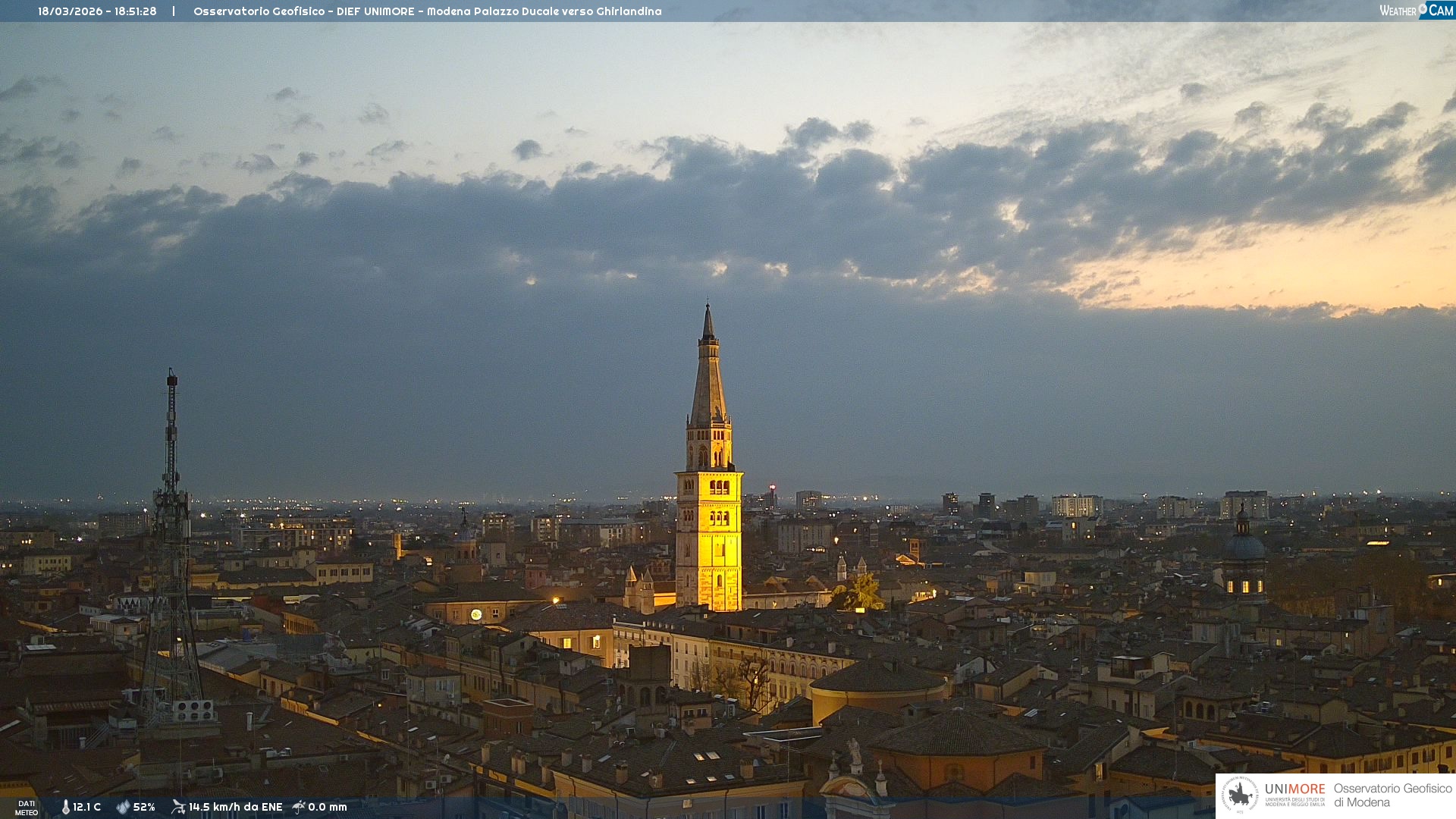Click the camera lens in WeatherCam logo
The width and height of the screenshot is (1456, 819).
click(1423, 8)
